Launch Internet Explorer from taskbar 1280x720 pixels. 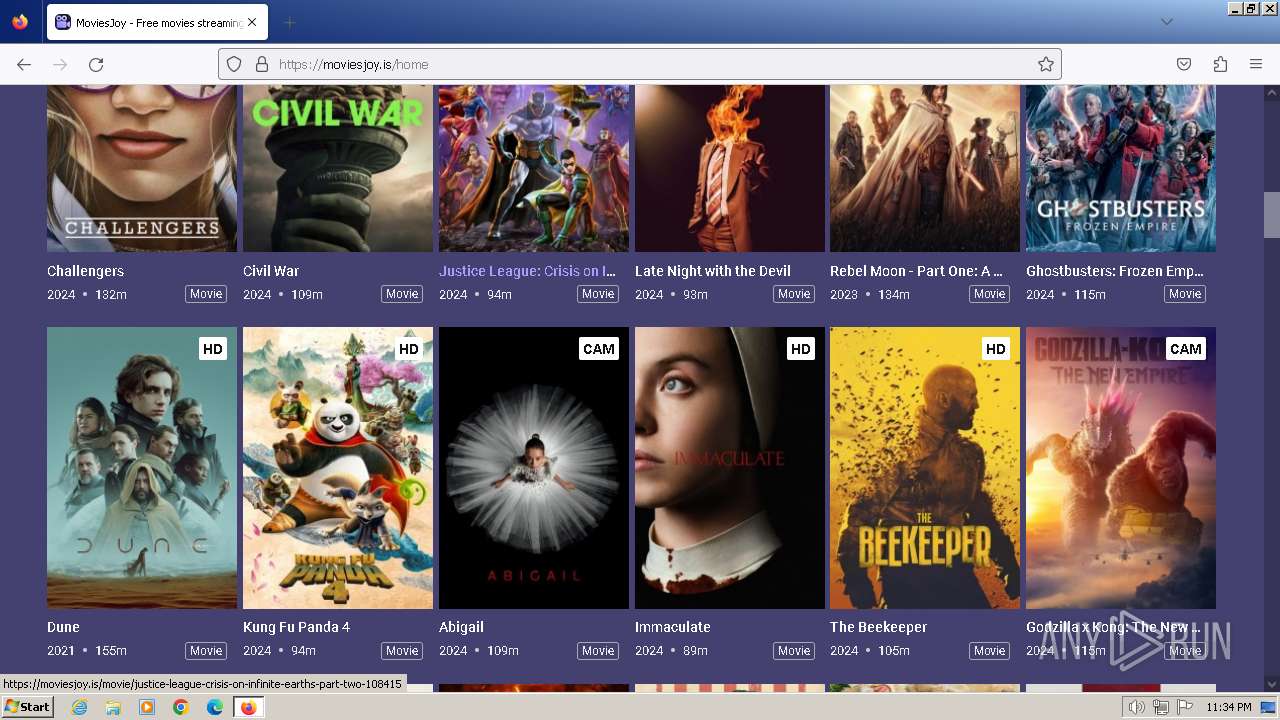pos(79,707)
